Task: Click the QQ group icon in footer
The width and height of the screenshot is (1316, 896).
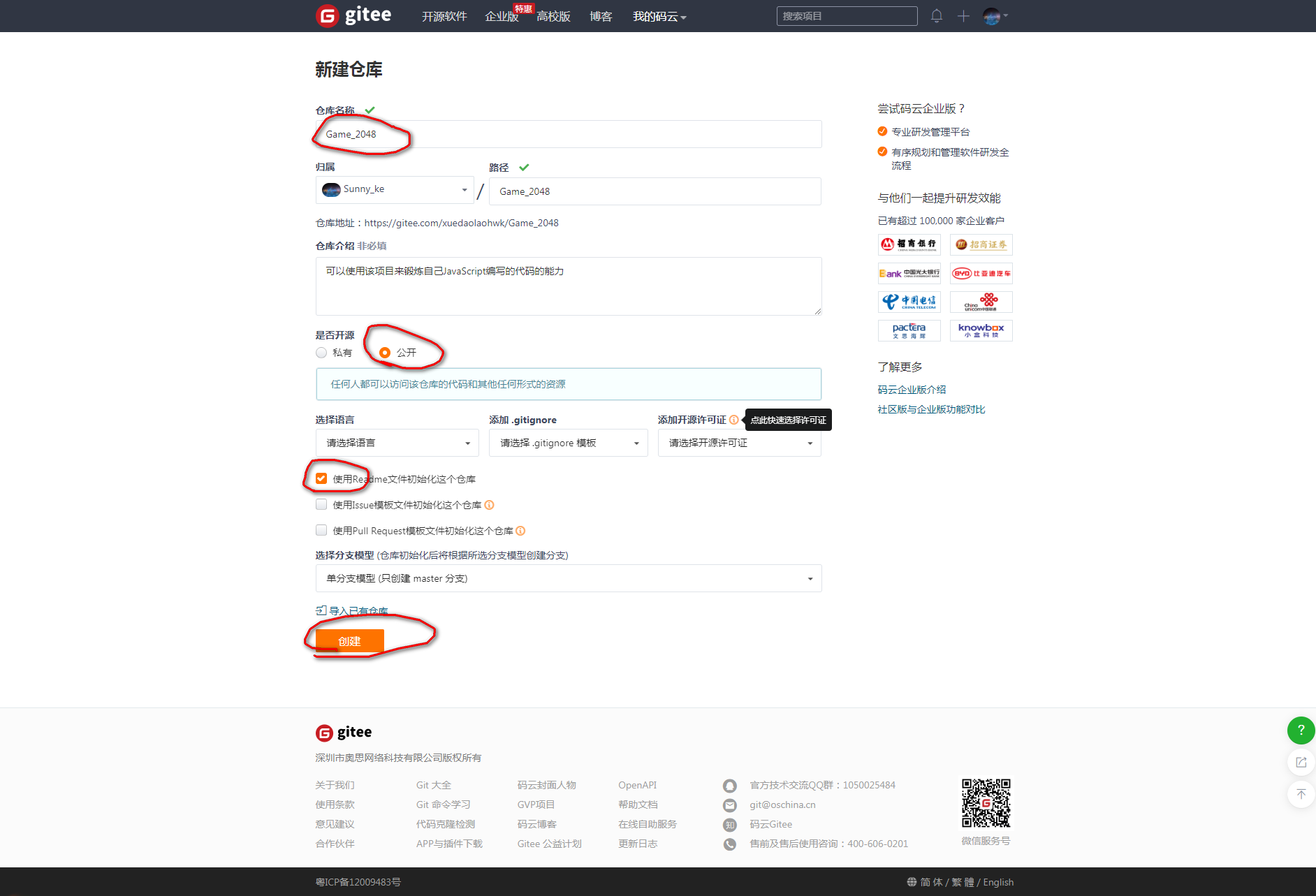Action: coord(730,786)
